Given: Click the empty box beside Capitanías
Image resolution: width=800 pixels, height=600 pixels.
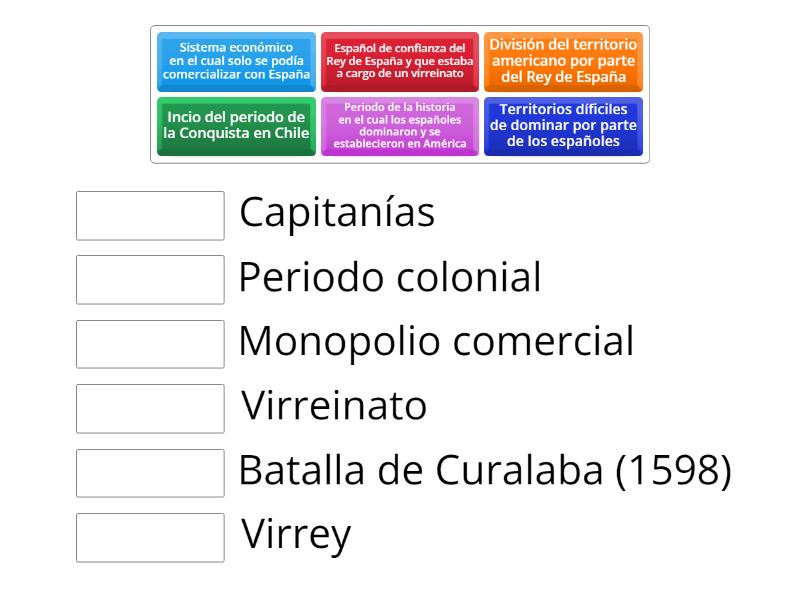Looking at the screenshot, I should tap(150, 216).
